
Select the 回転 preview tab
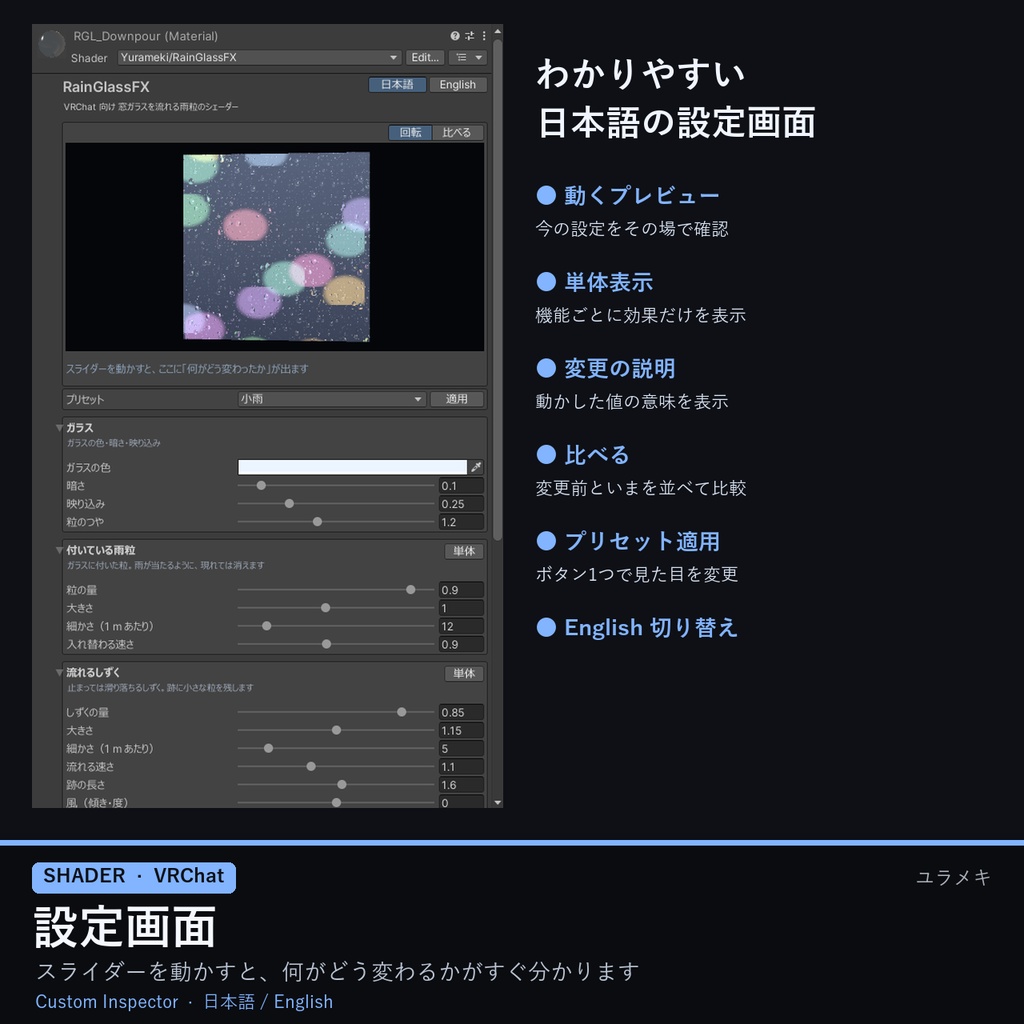410,133
